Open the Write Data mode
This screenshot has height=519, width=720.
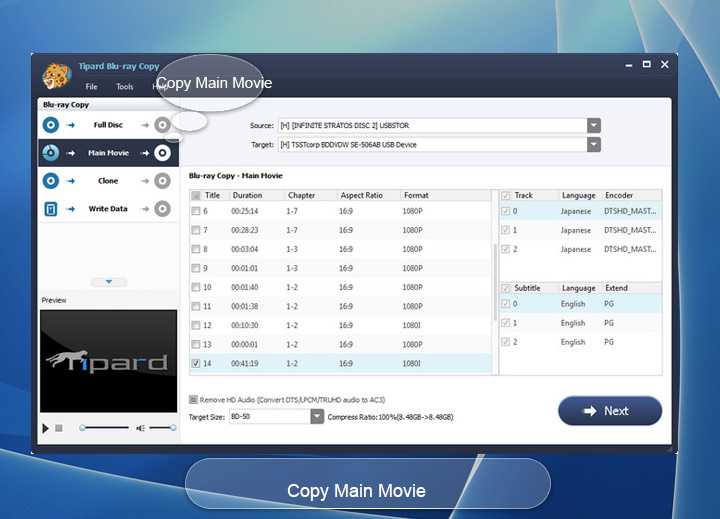(x=108, y=209)
